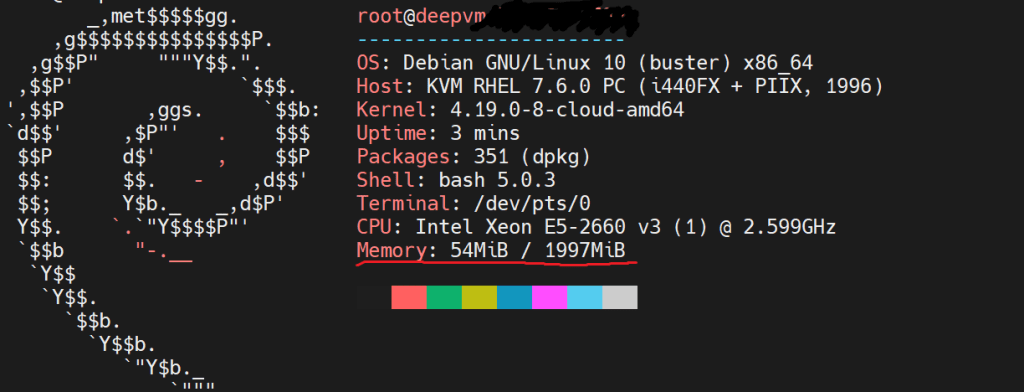The width and height of the screenshot is (1024, 392).
Task: Click the underlined Memory label
Action: click(392, 250)
